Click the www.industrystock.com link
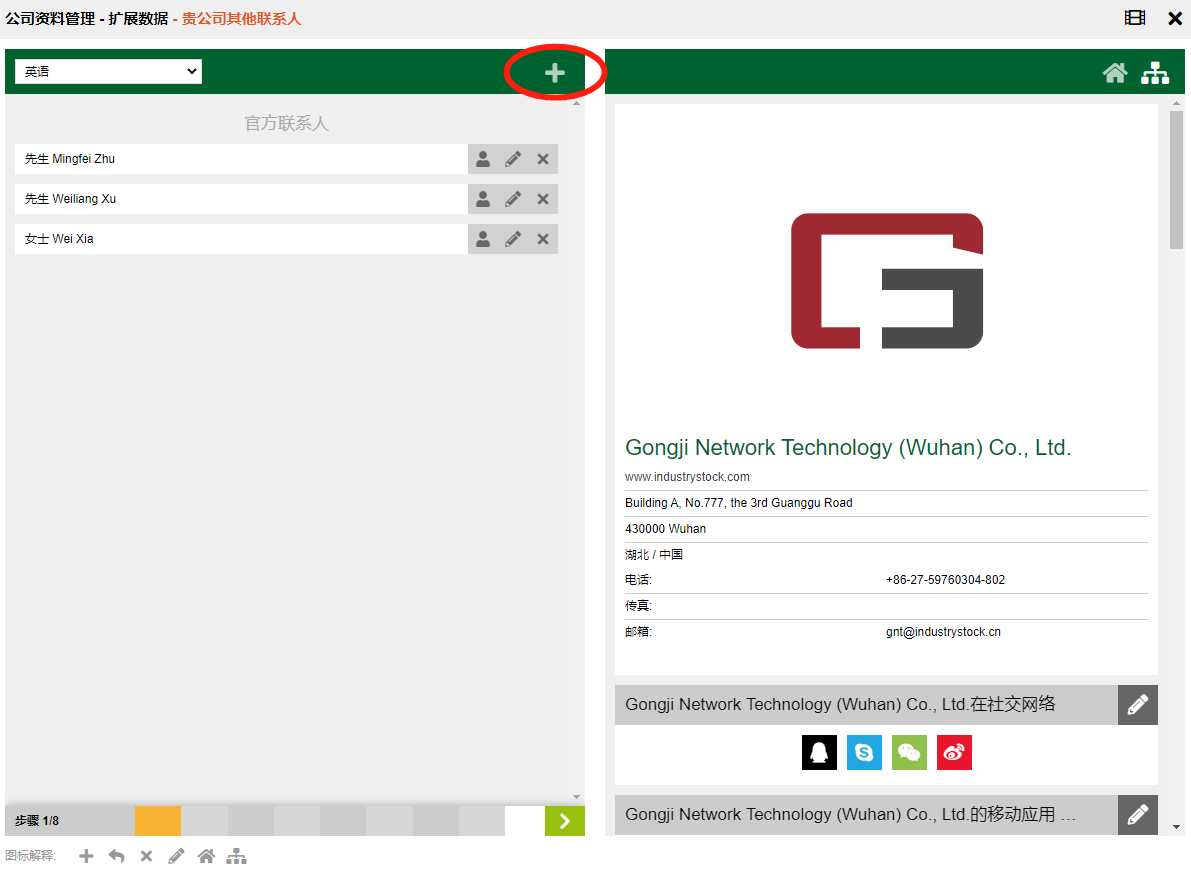Image resolution: width=1191 pixels, height=870 pixels. tap(687, 477)
